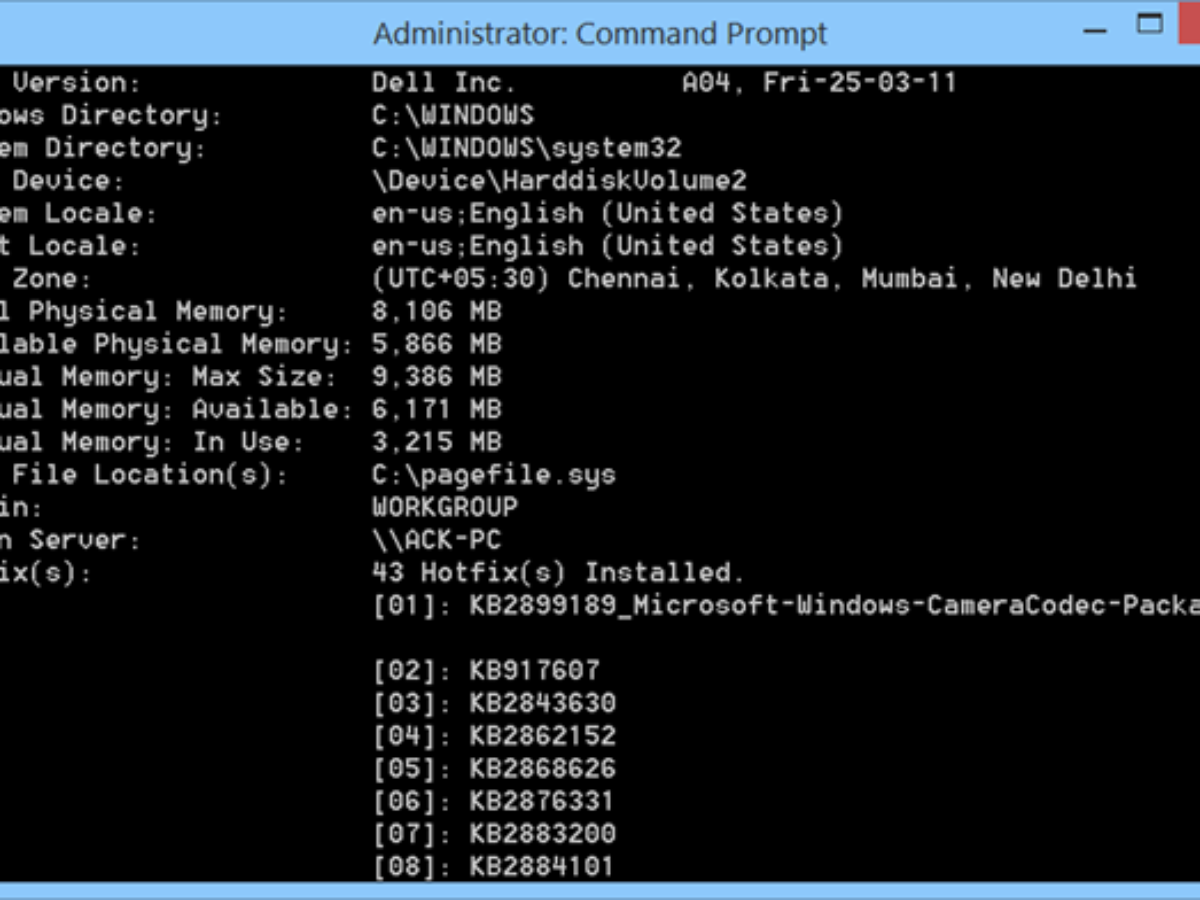Close the Command Prompt with red button
This screenshot has height=900, width=1200.
(x=1190, y=24)
